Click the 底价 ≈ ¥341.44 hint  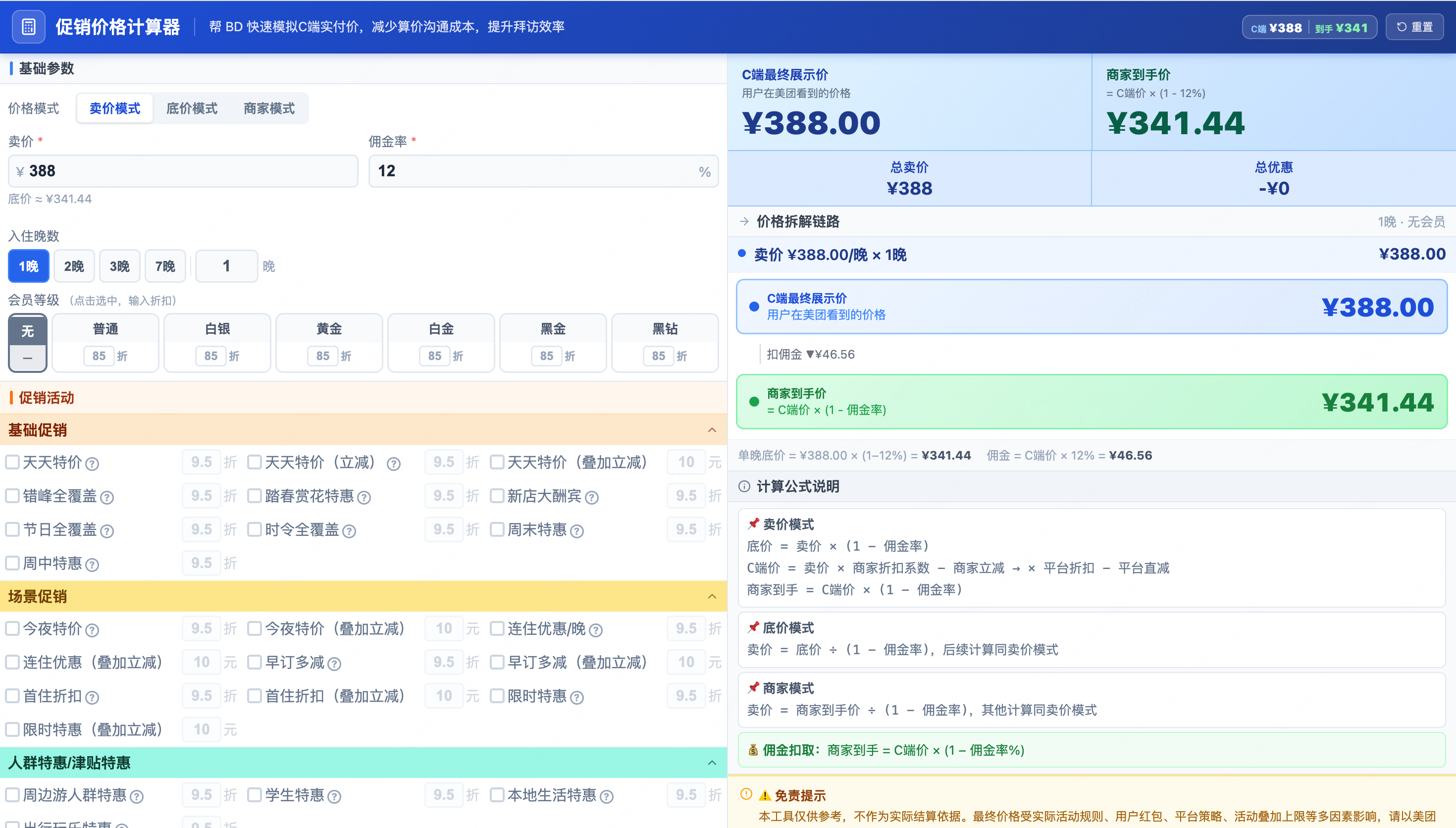pos(50,199)
